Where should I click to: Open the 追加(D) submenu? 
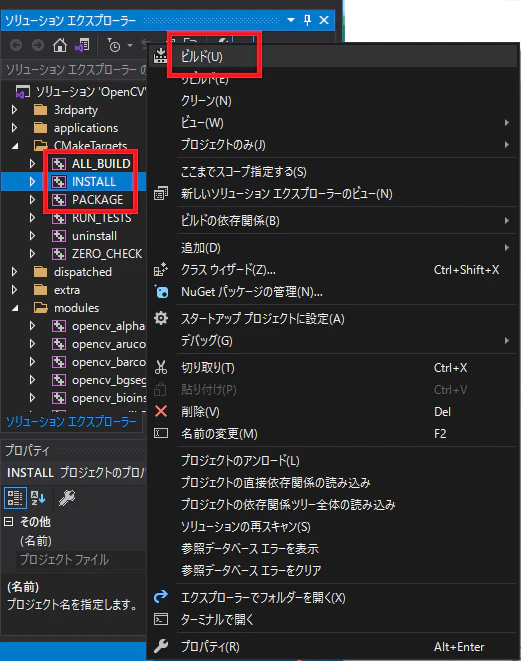coord(333,247)
